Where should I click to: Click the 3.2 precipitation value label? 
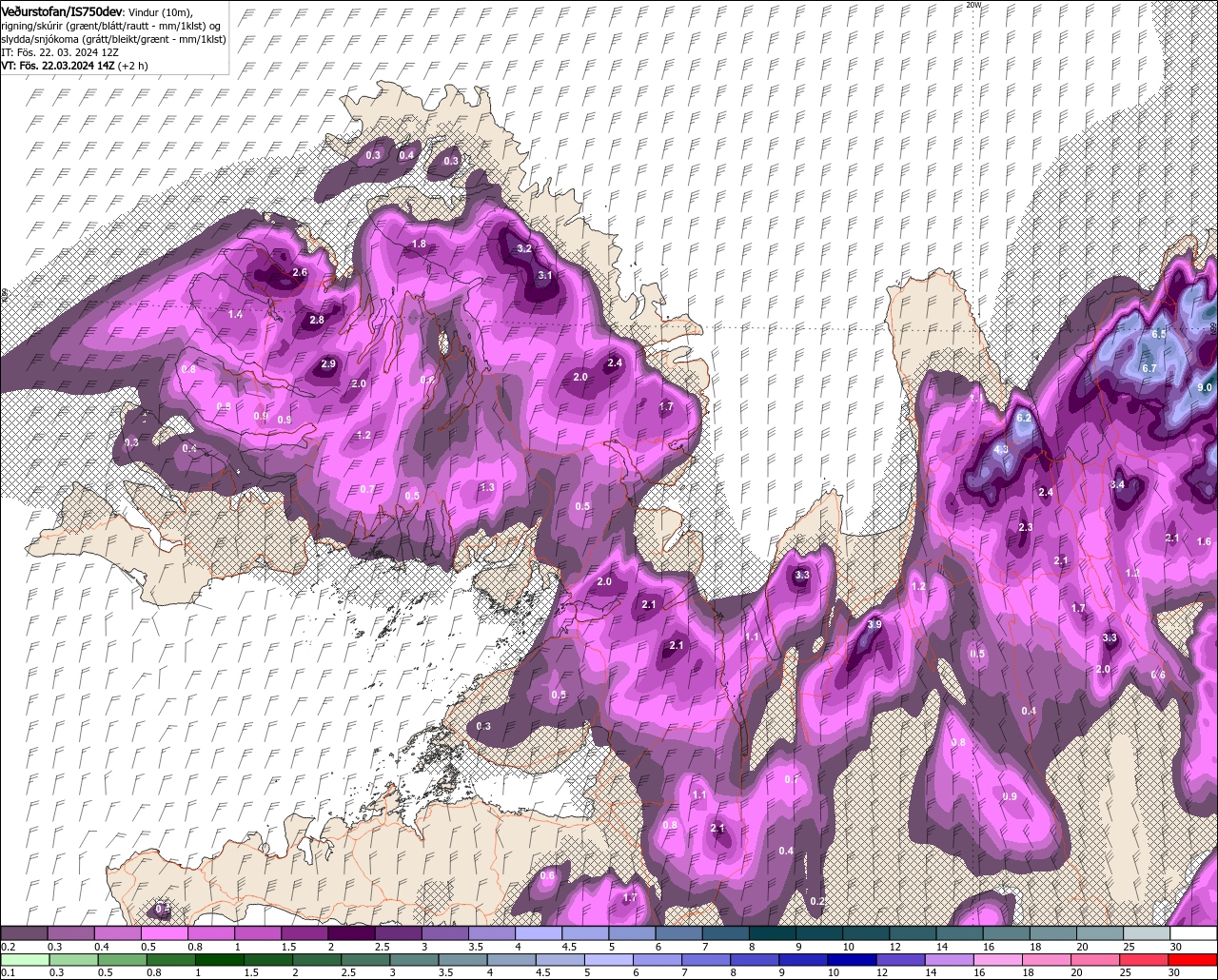coord(523,248)
